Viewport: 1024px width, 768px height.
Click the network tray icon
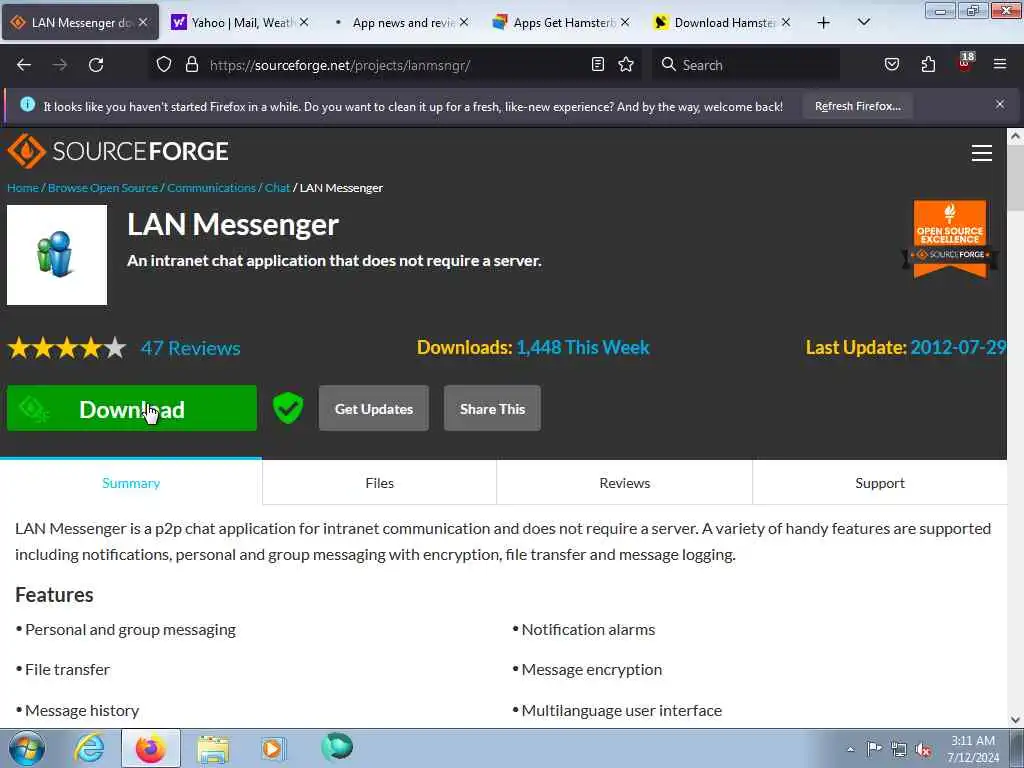coord(899,749)
